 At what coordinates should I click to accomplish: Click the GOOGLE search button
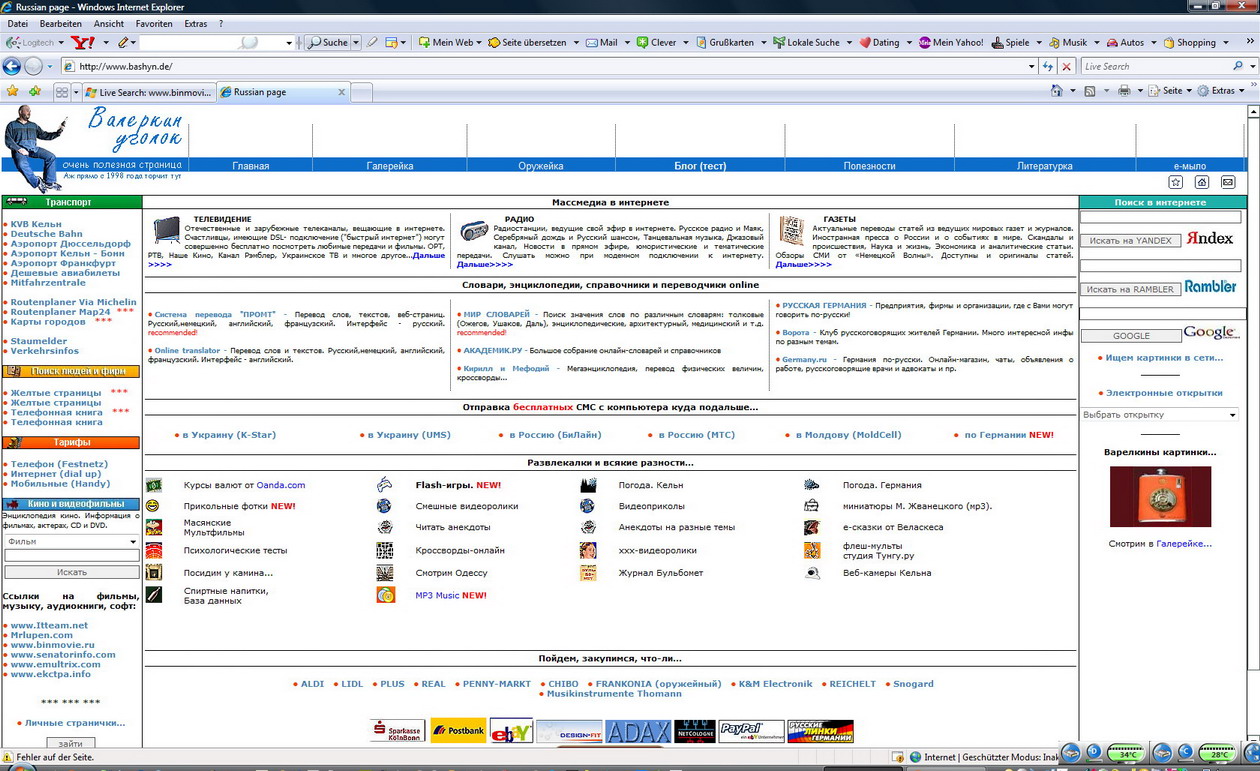click(1131, 336)
